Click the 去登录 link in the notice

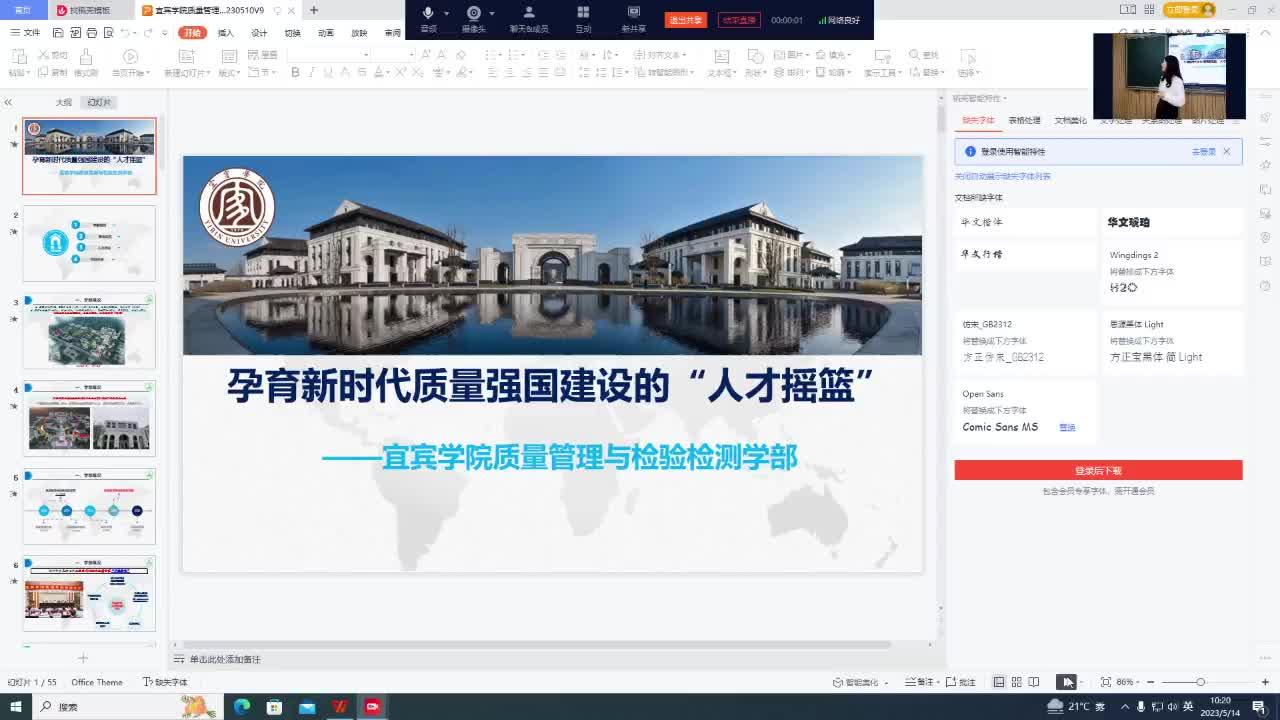[x=1203, y=152]
